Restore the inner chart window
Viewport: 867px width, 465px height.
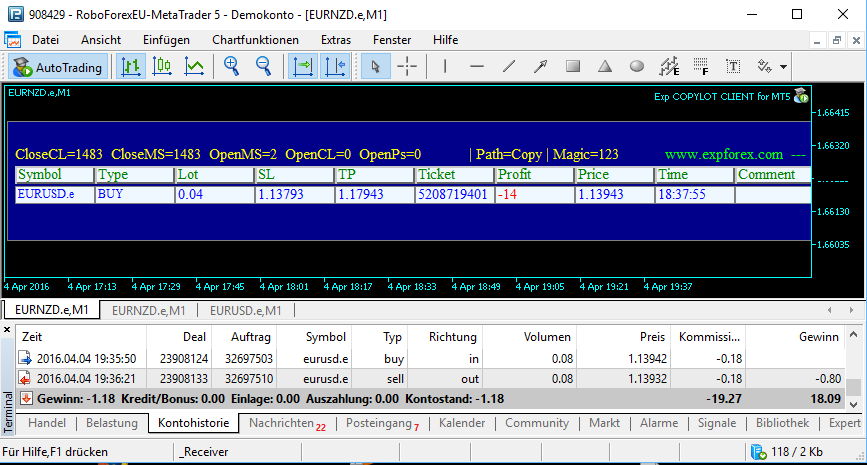(x=837, y=40)
